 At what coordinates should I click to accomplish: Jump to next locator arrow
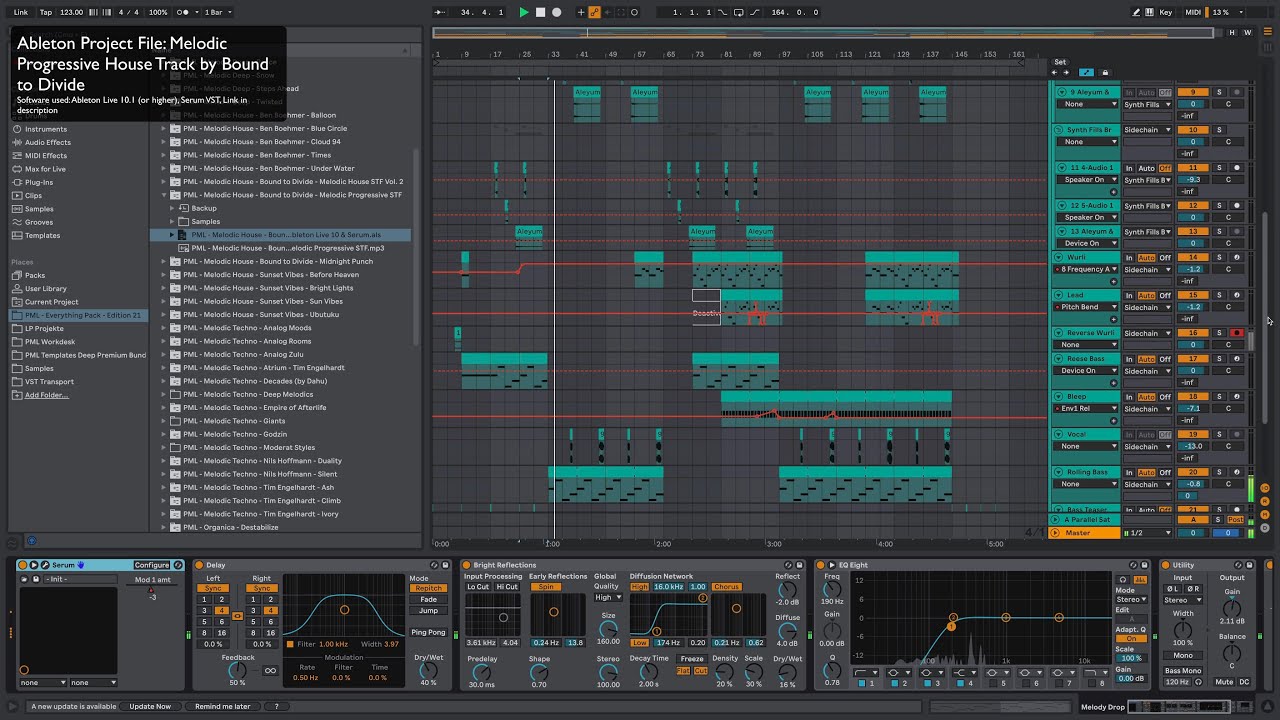(x=1066, y=73)
